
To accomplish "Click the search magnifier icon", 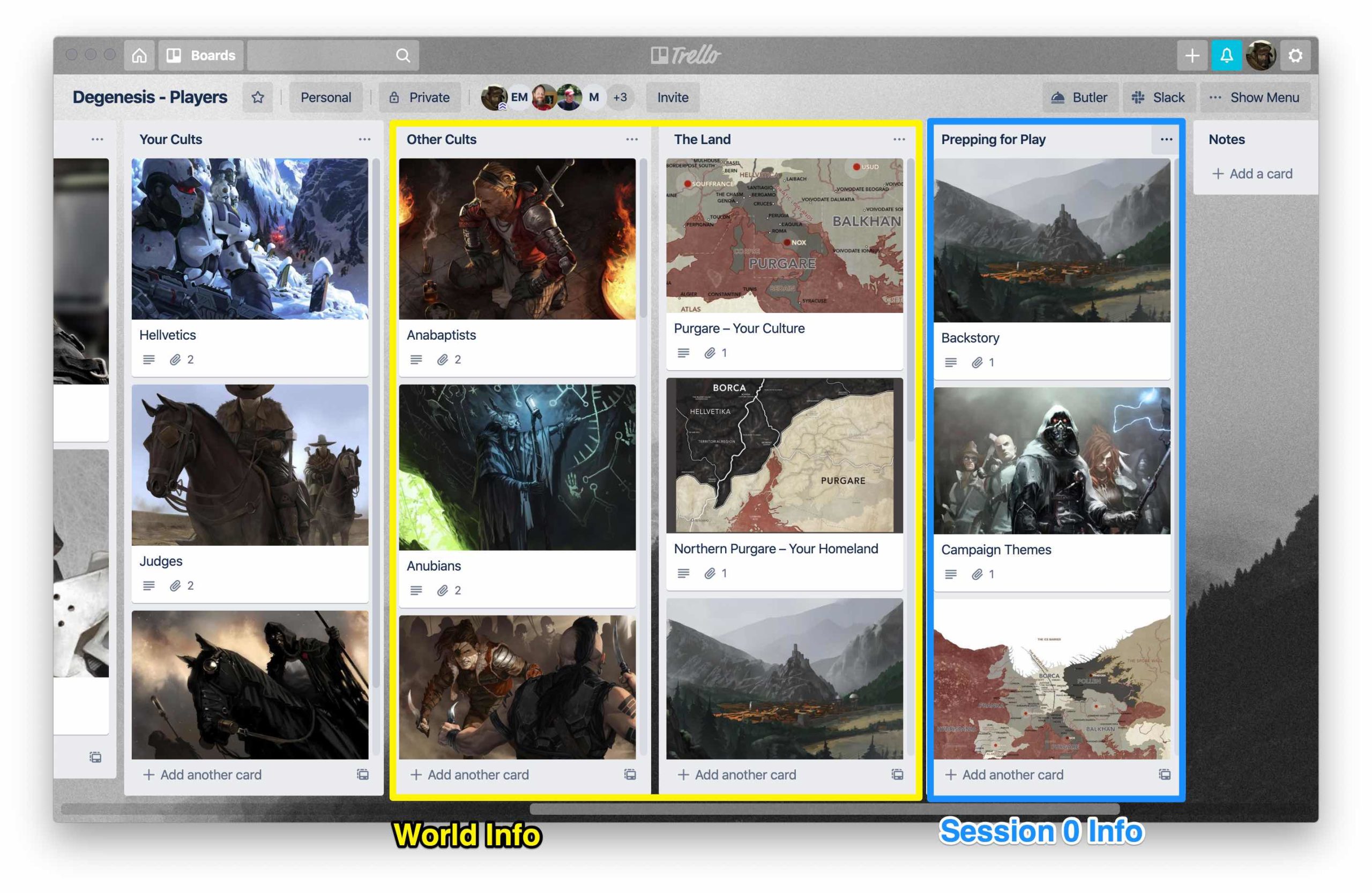I will coord(404,55).
